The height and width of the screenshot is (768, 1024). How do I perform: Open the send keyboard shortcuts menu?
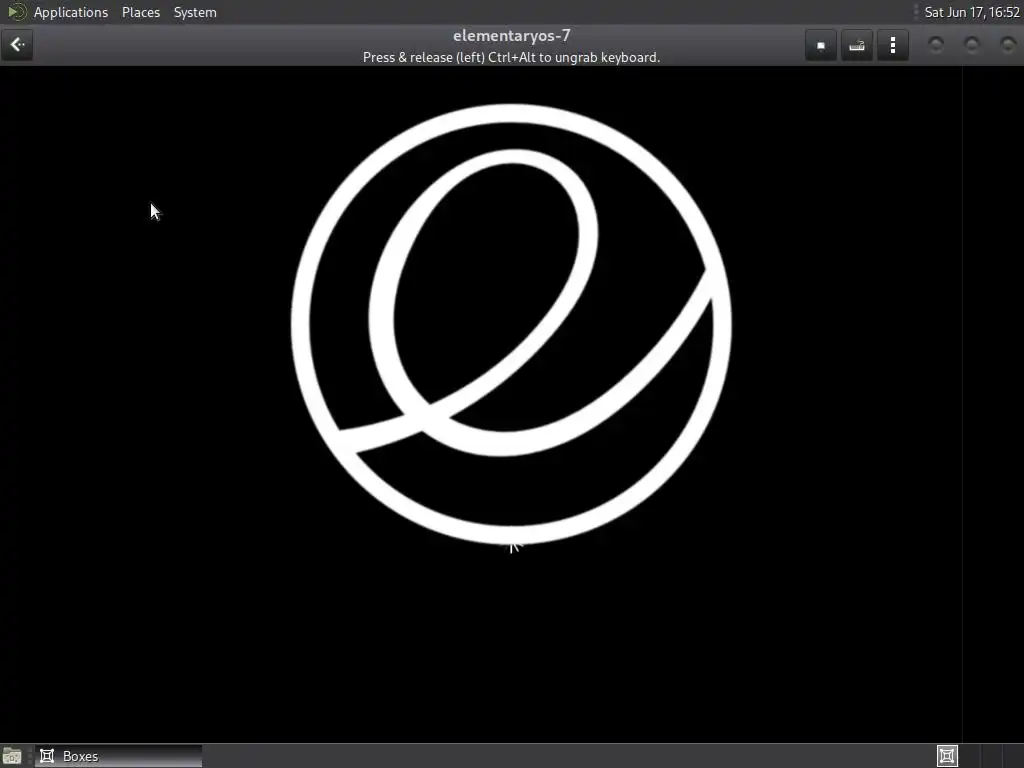point(857,45)
